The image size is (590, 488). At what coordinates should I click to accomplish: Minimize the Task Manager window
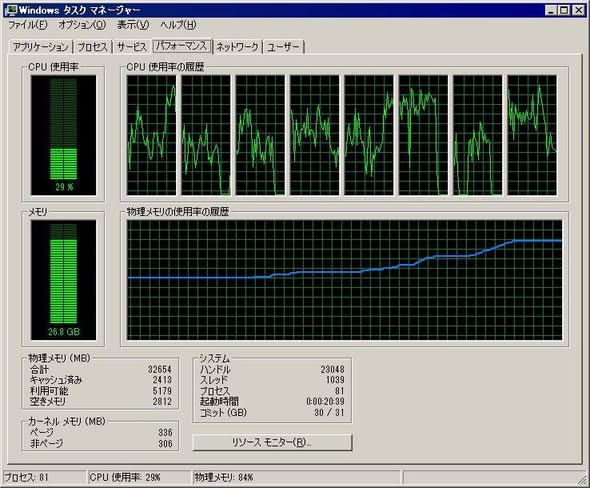pos(550,11)
